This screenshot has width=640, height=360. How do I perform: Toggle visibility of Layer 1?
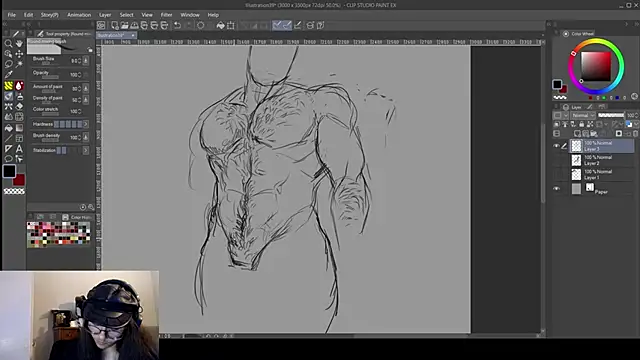click(556, 174)
